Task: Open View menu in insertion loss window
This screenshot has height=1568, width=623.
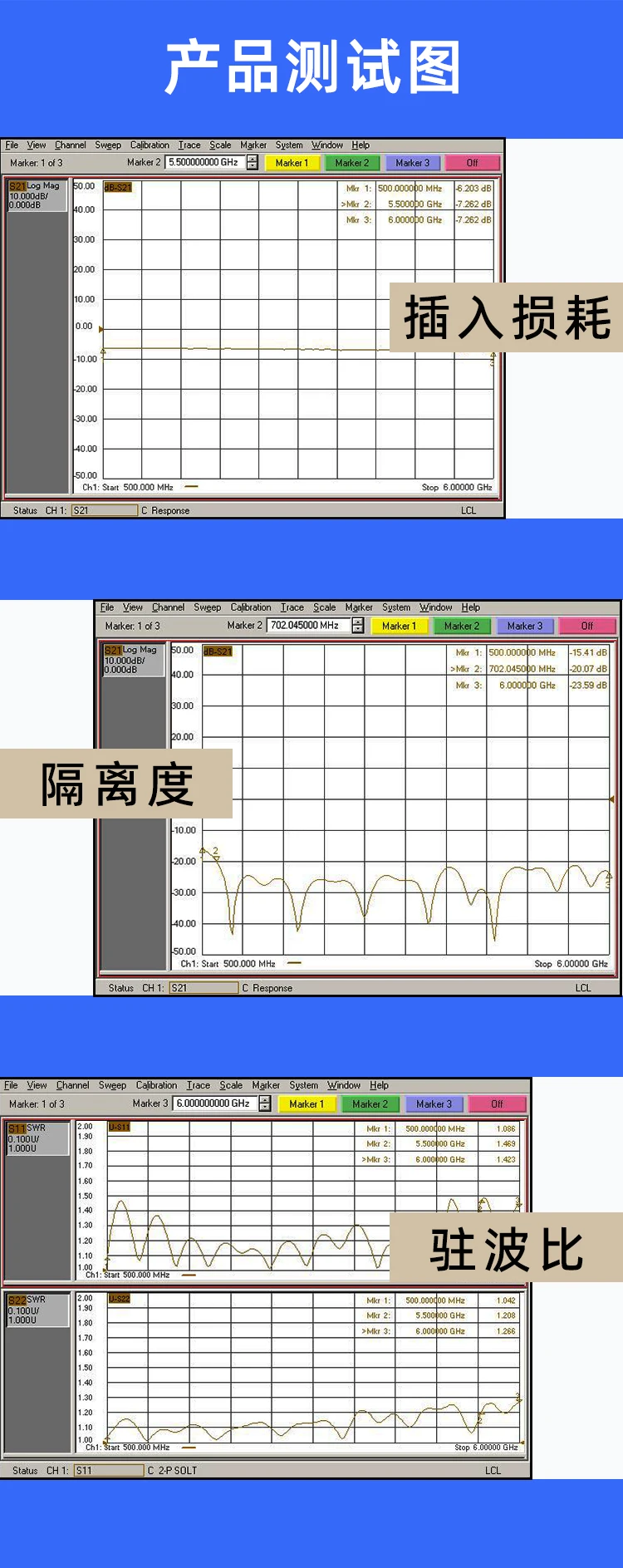Action: (x=37, y=145)
